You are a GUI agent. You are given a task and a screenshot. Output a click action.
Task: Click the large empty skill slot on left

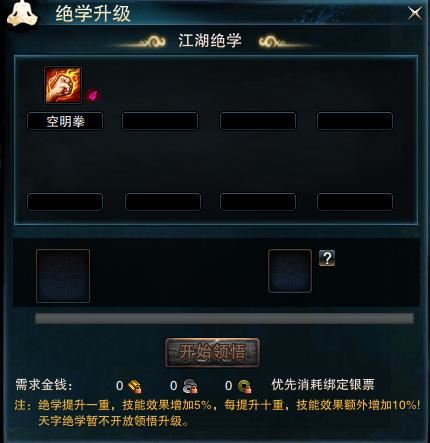63,276
